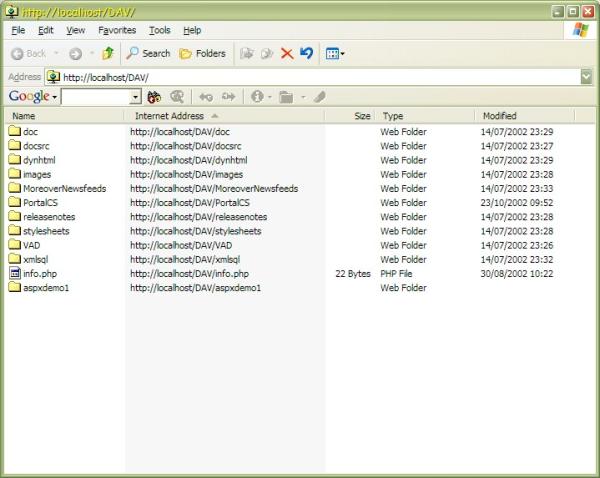Click the 22 Bytes size cell
The image size is (600, 478).
click(353, 274)
